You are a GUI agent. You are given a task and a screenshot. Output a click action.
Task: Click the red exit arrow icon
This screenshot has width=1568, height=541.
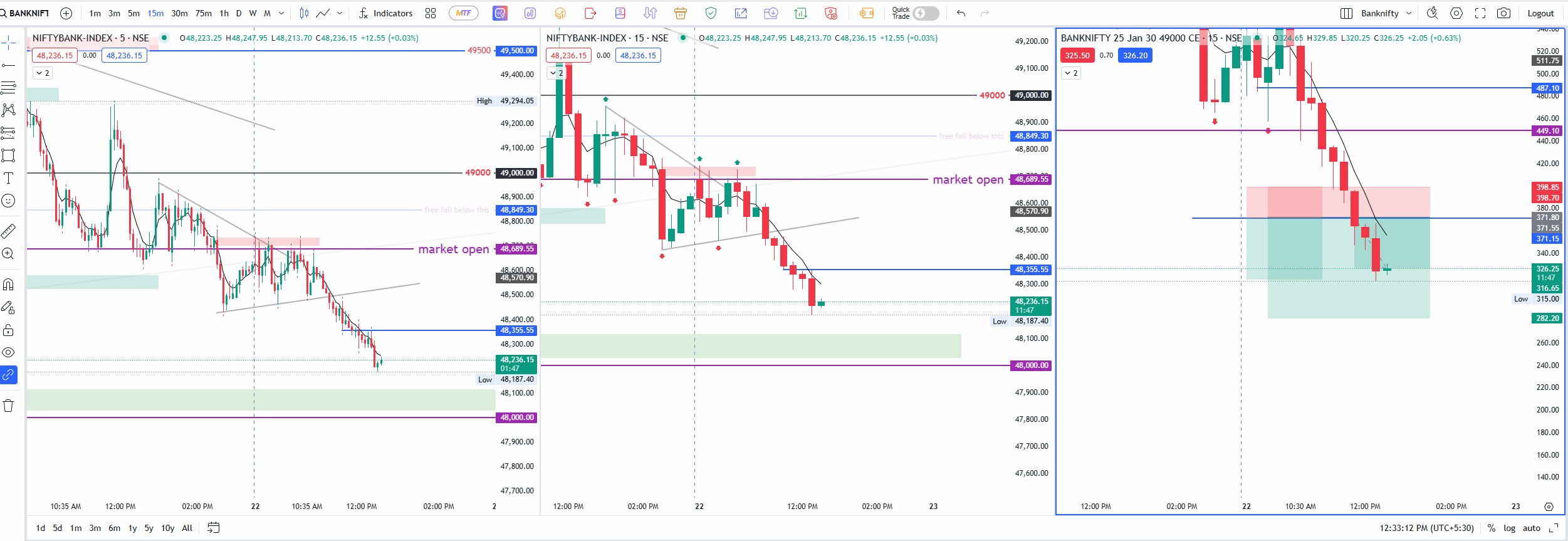pyautogui.click(x=590, y=13)
